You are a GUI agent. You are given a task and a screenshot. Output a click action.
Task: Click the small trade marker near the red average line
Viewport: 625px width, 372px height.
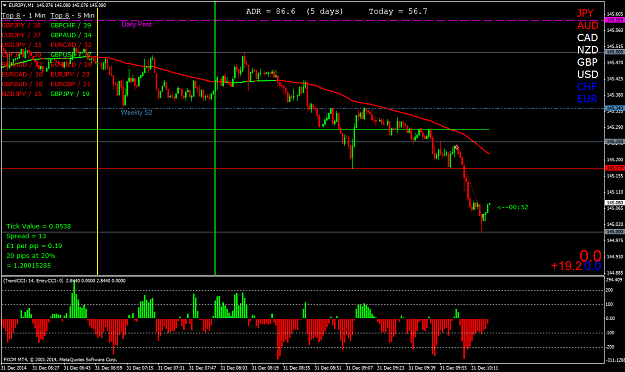(457, 148)
